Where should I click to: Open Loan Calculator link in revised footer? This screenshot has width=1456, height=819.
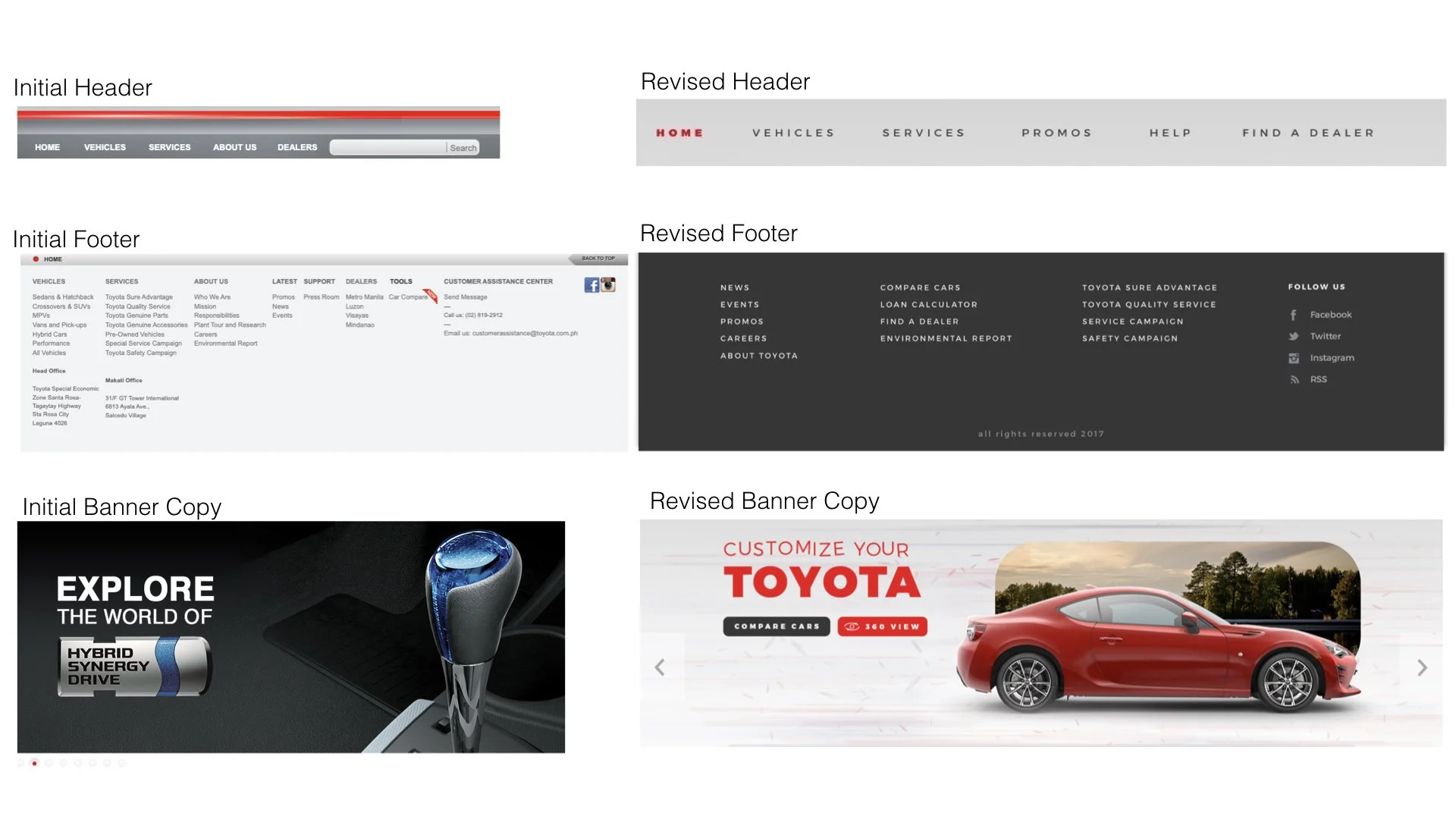coord(928,305)
